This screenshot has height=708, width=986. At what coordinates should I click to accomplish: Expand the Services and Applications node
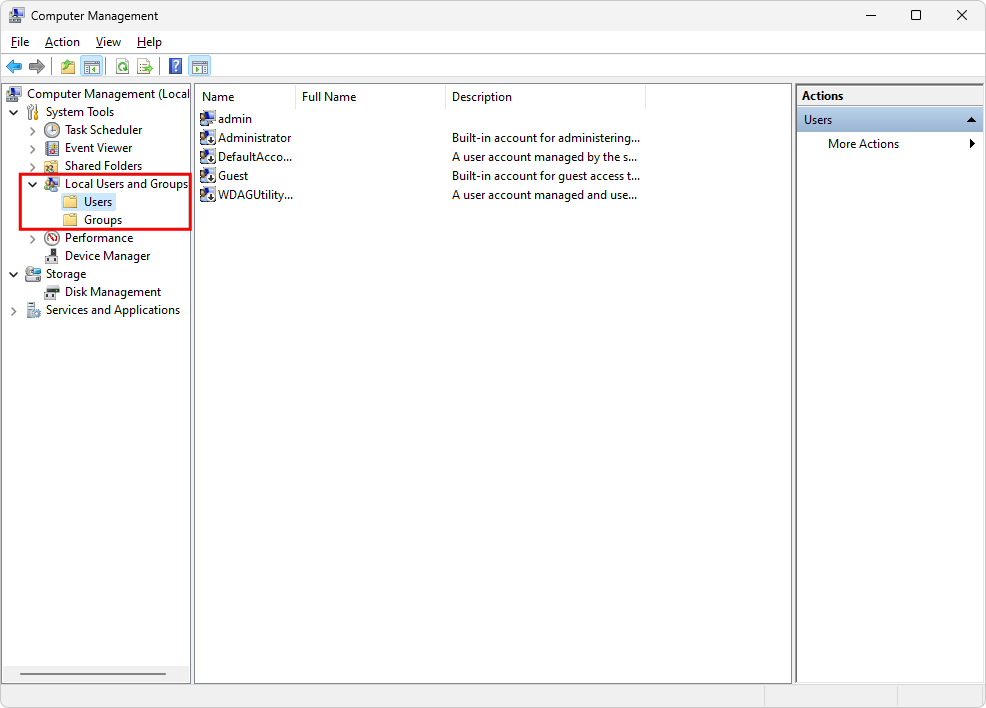(x=14, y=311)
